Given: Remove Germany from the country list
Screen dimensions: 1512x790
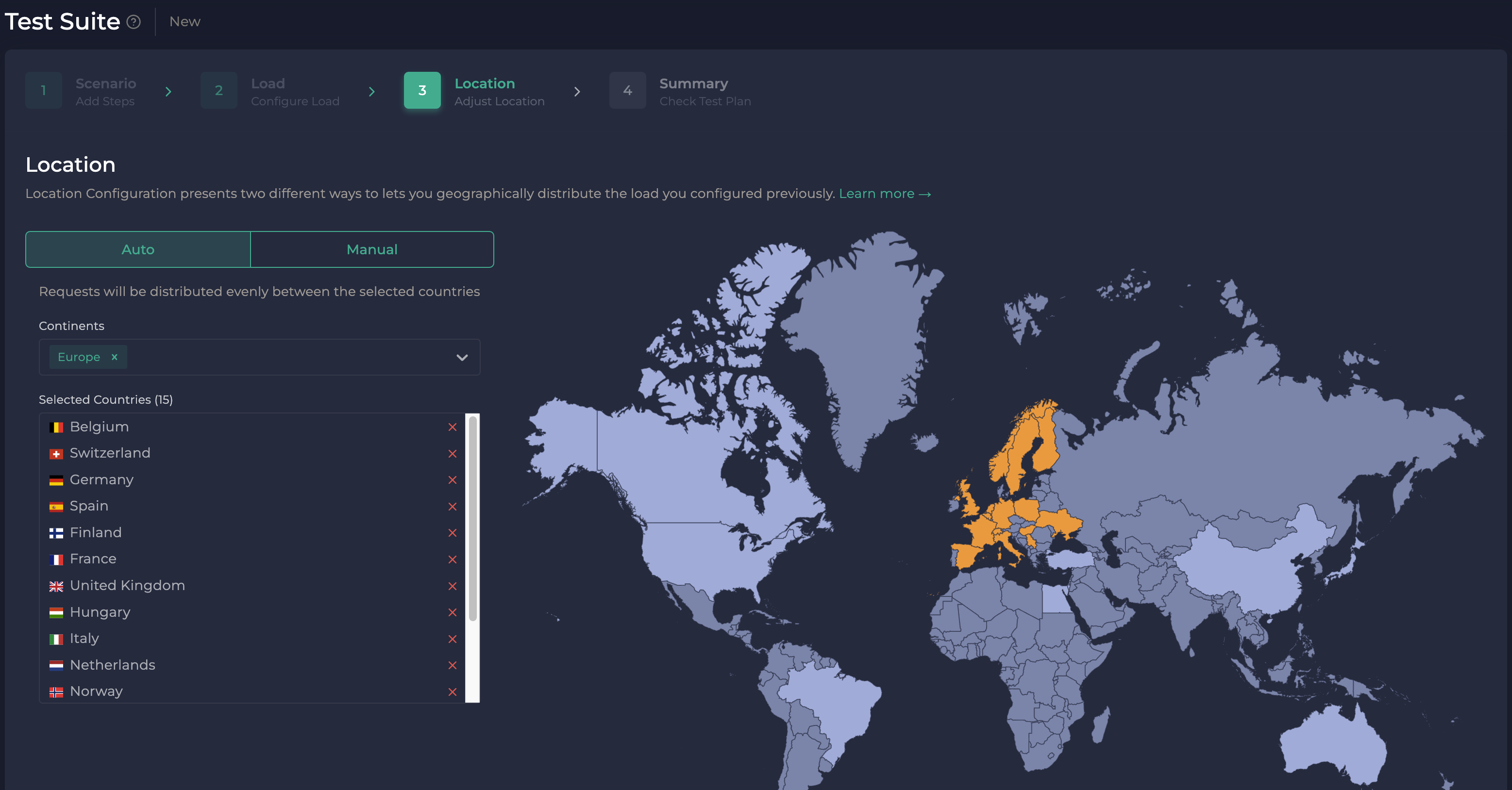Looking at the screenshot, I should click(452, 480).
